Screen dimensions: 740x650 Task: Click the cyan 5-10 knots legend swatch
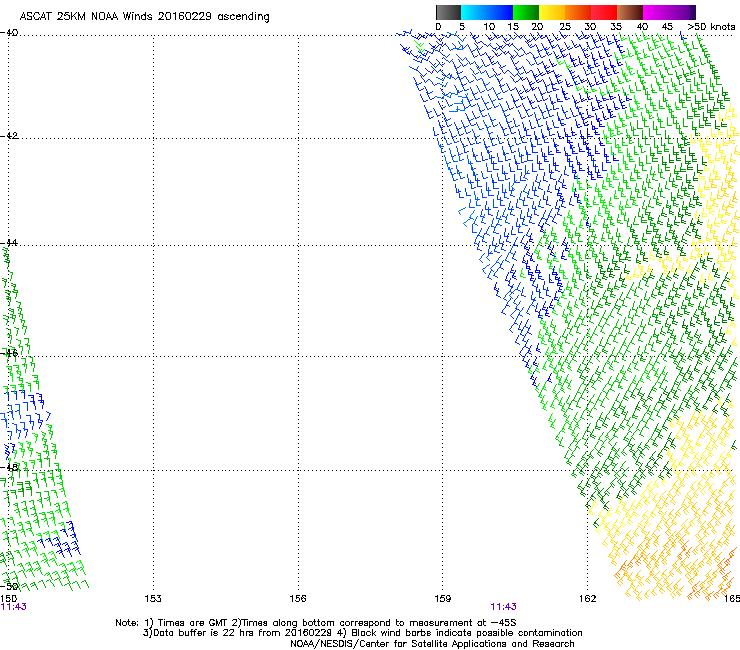[x=473, y=12]
